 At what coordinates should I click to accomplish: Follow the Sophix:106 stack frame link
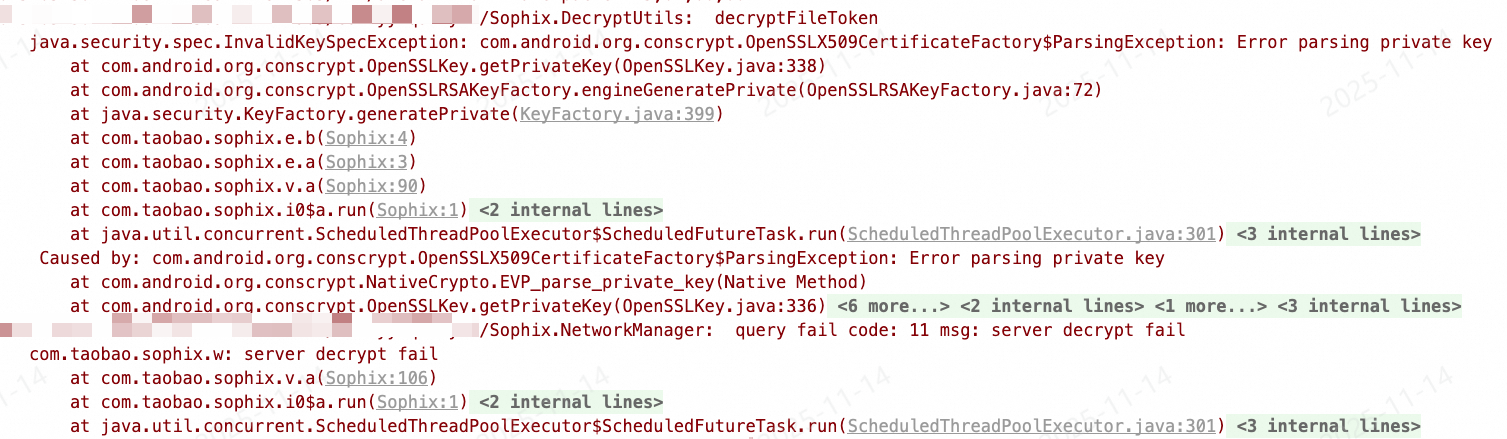(376, 378)
